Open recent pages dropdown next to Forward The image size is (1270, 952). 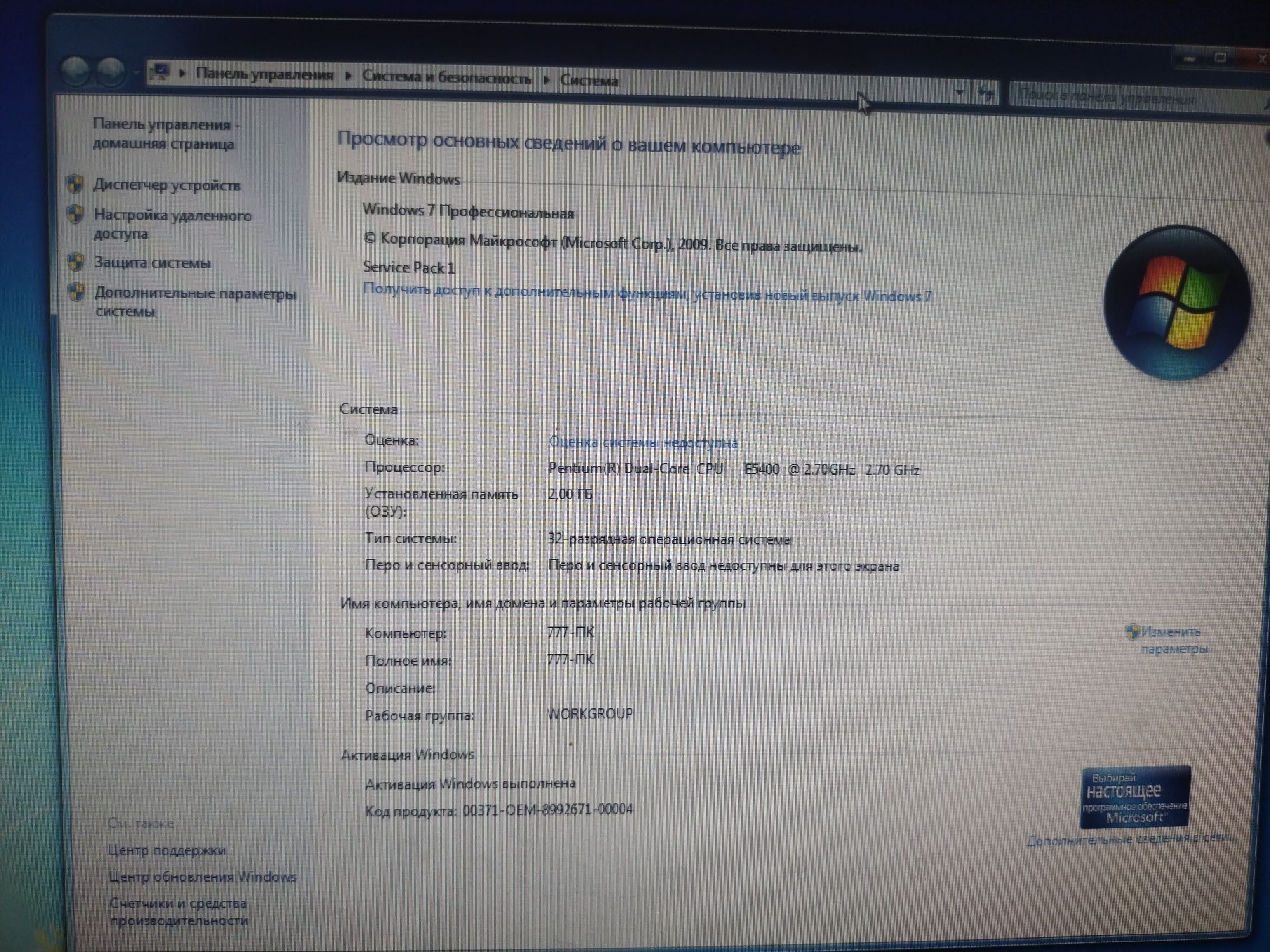point(135,73)
